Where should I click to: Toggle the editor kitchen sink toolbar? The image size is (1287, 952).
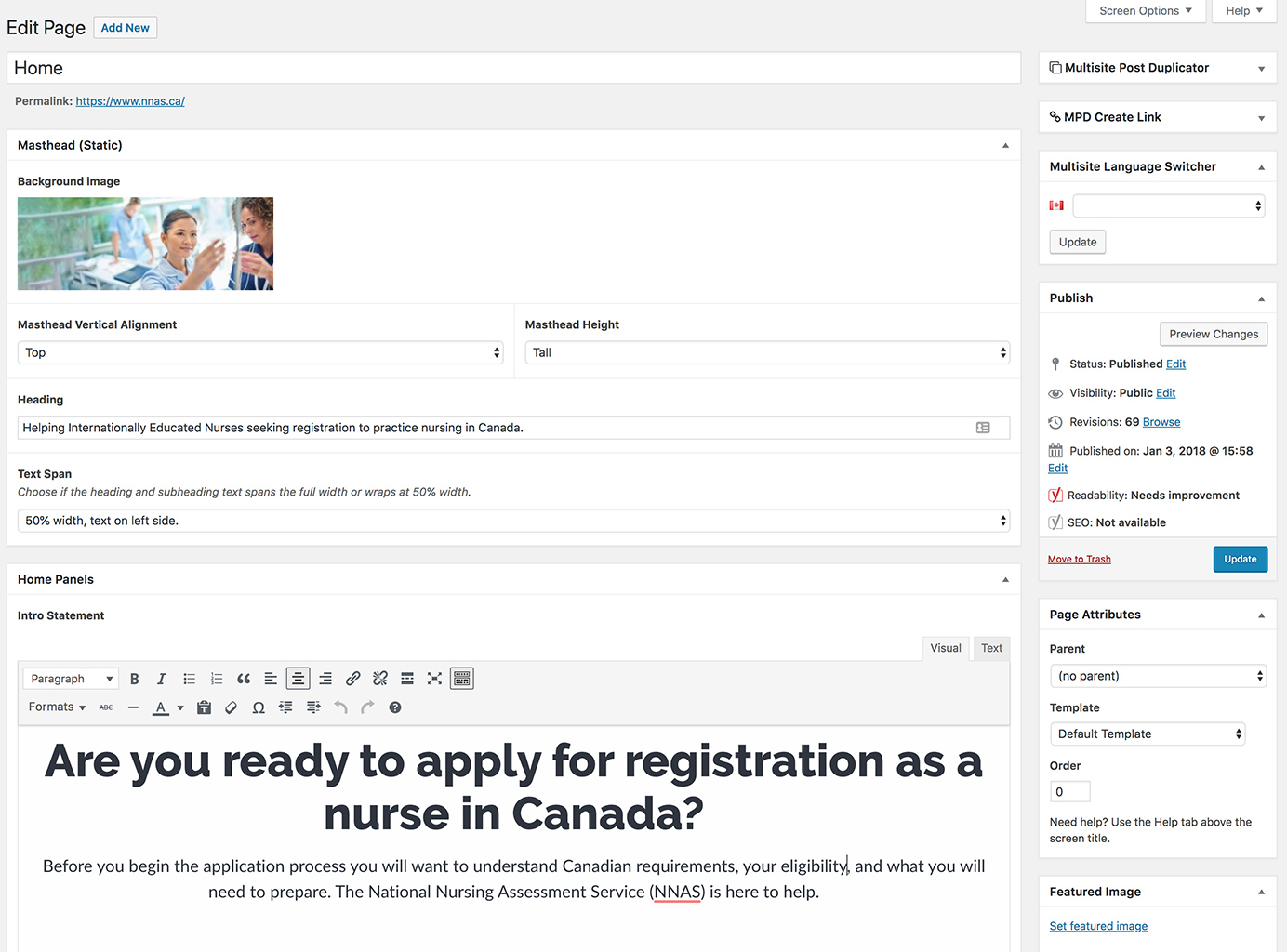(x=462, y=678)
